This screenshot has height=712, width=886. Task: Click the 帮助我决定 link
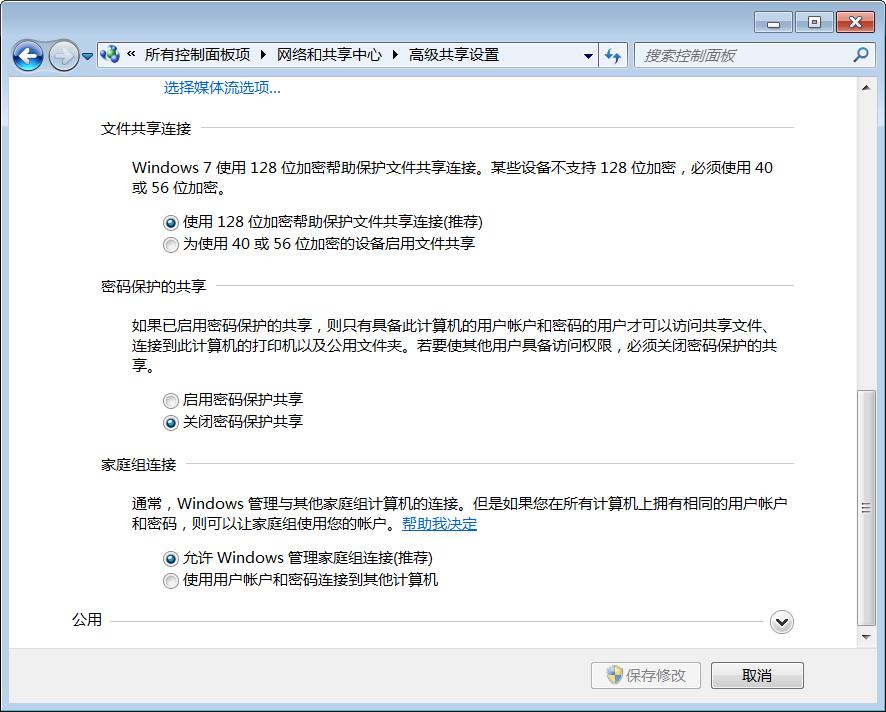[x=441, y=524]
